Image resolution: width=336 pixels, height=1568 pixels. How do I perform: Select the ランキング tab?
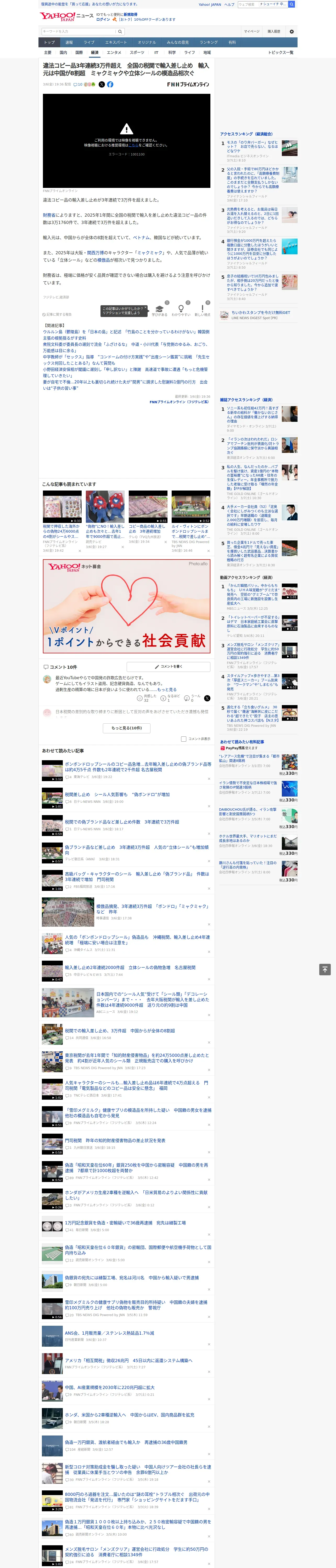[x=209, y=42]
